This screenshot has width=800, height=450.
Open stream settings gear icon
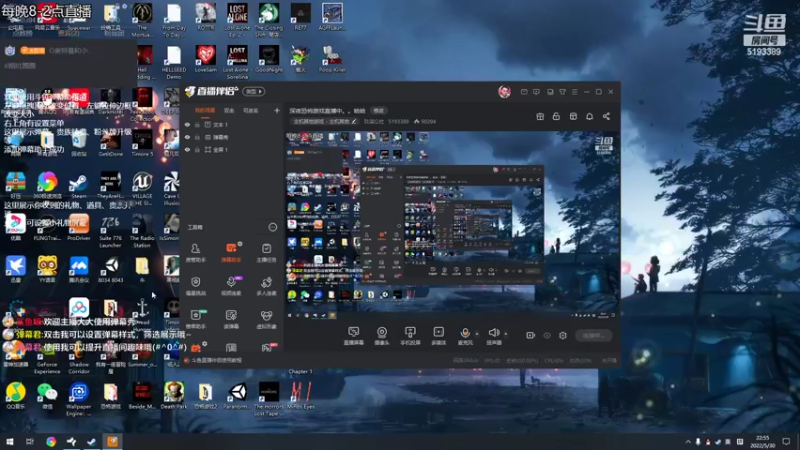click(563, 335)
